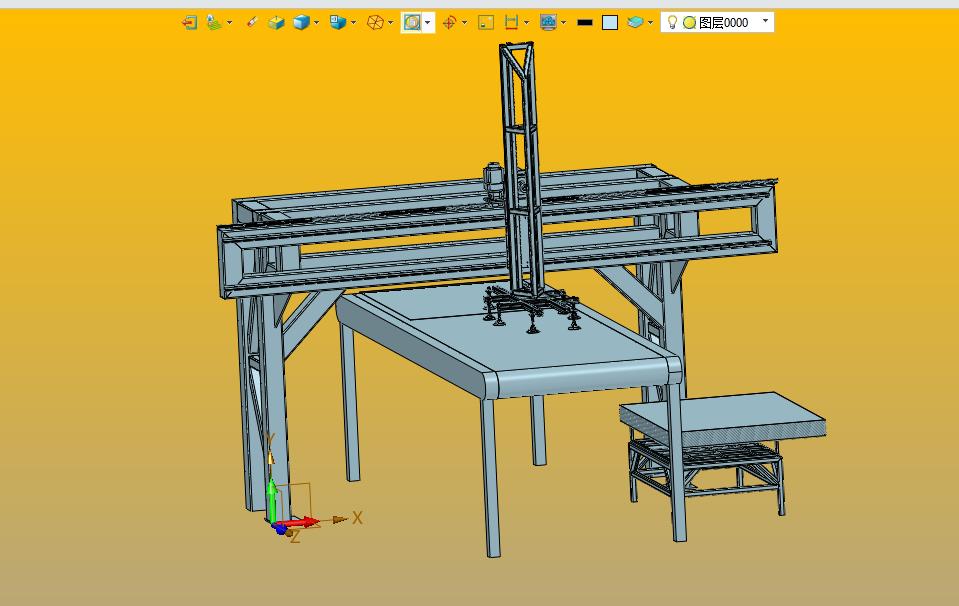Image resolution: width=959 pixels, height=606 pixels.
Task: Click the teal layers stack icon
Action: pyautogui.click(x=635, y=23)
